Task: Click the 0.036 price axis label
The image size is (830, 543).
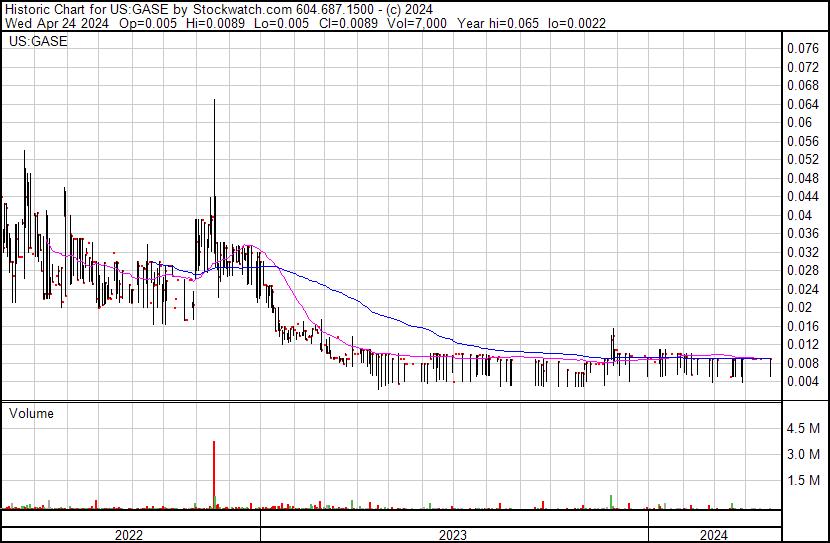Action: tap(803, 233)
